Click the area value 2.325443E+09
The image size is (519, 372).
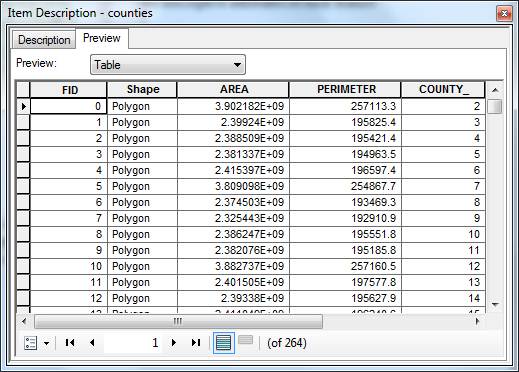[233, 218]
